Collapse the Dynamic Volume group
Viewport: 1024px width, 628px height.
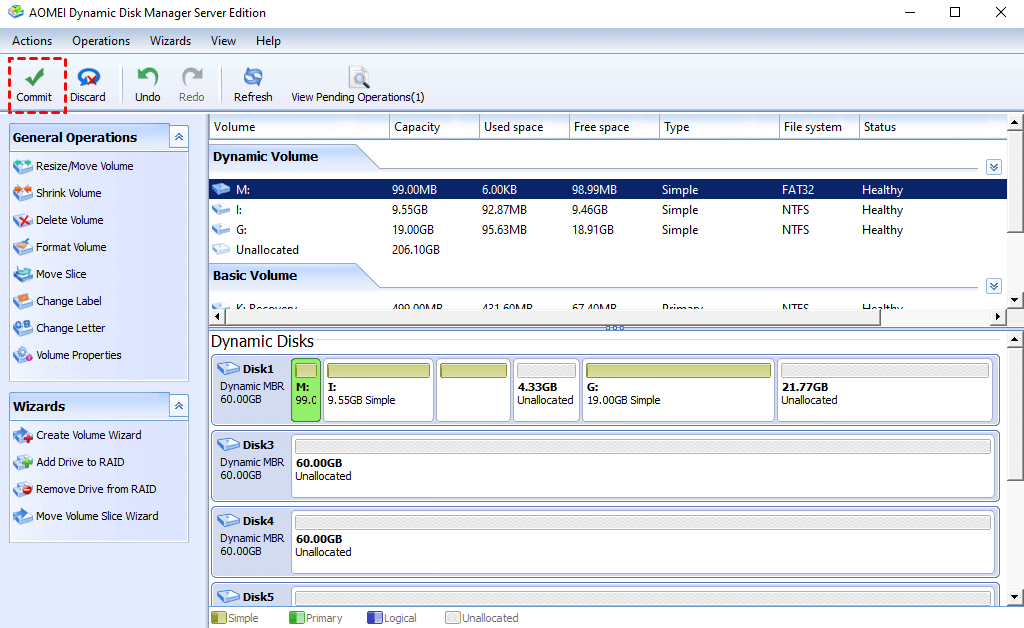click(x=994, y=167)
